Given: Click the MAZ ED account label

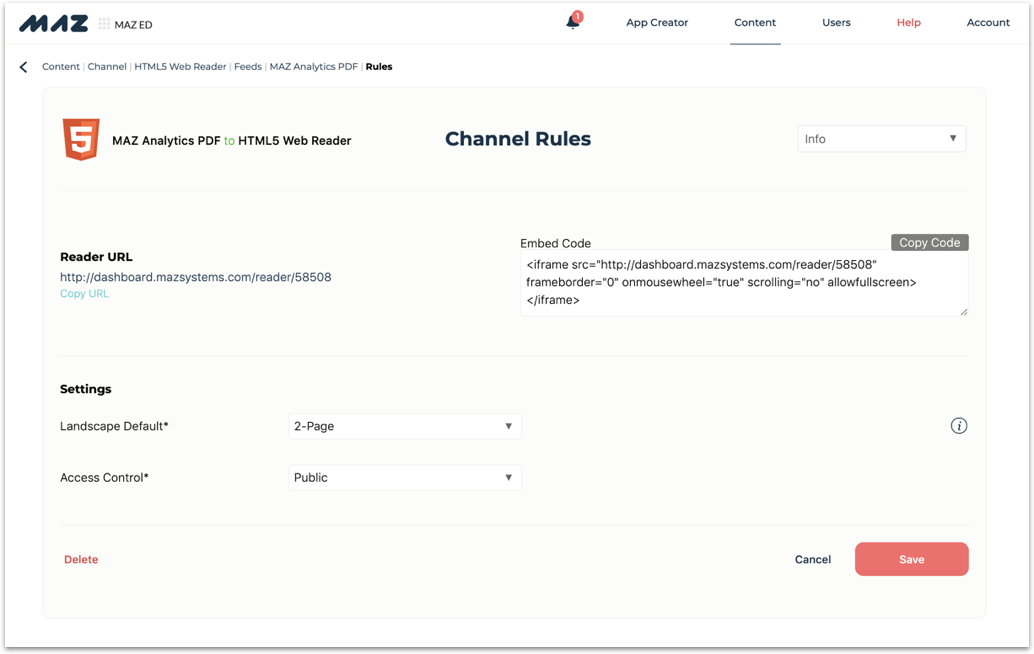Looking at the screenshot, I should coord(133,24).
